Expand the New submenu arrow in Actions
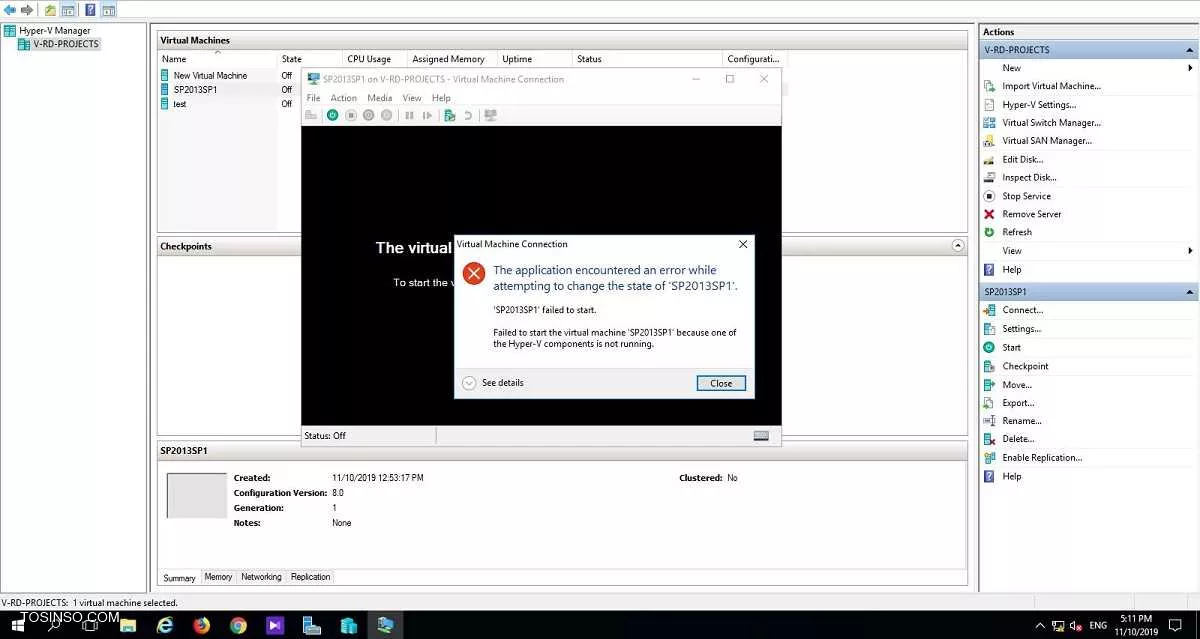Screen dimensions: 1200x639 (x=1190, y=68)
